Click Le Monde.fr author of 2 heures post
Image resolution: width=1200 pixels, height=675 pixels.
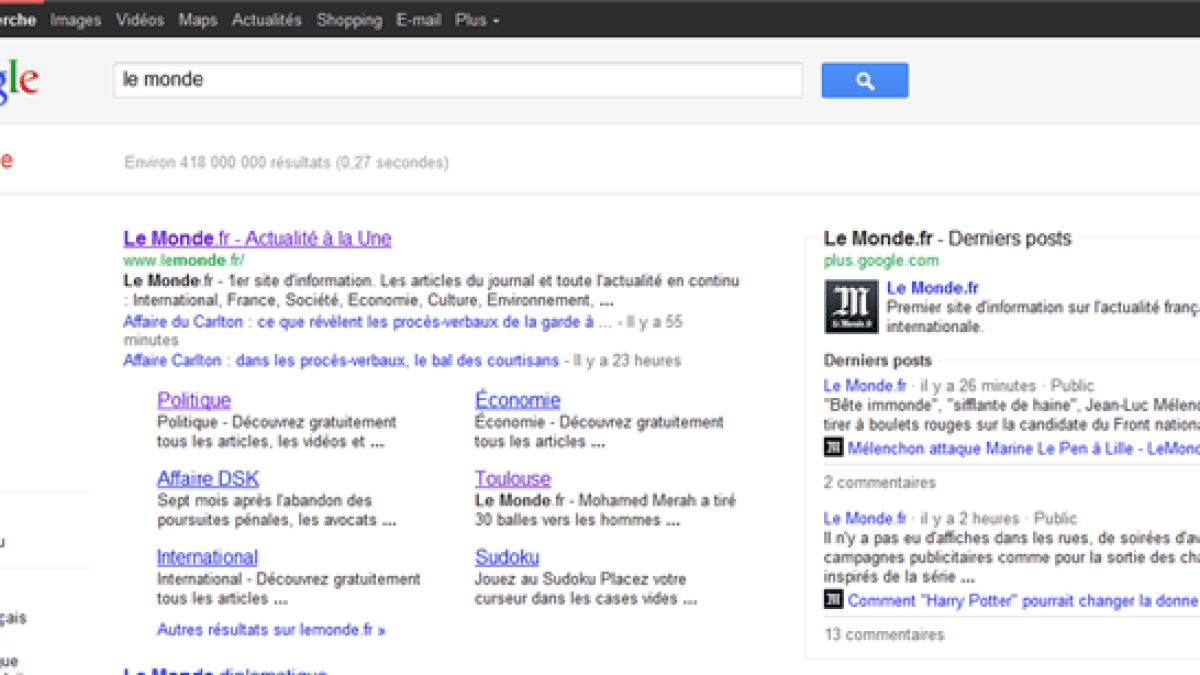point(865,519)
